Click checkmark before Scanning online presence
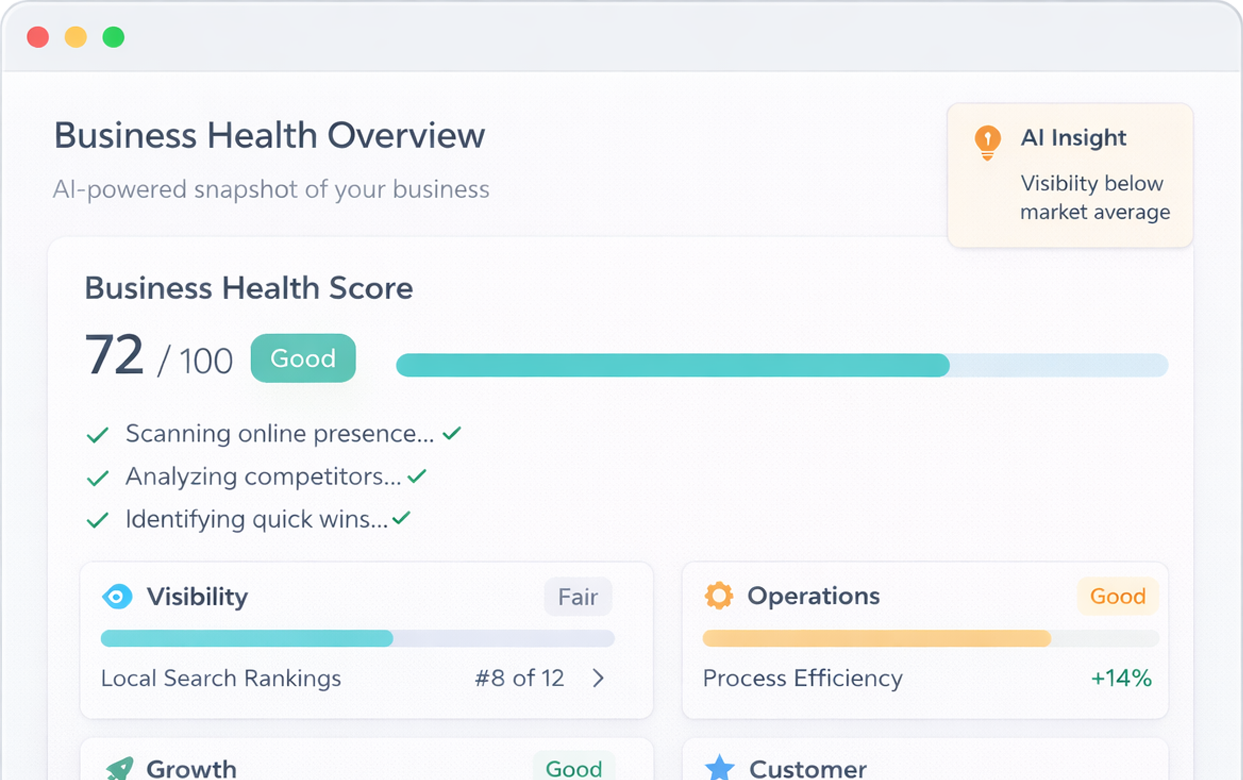 tap(97, 435)
